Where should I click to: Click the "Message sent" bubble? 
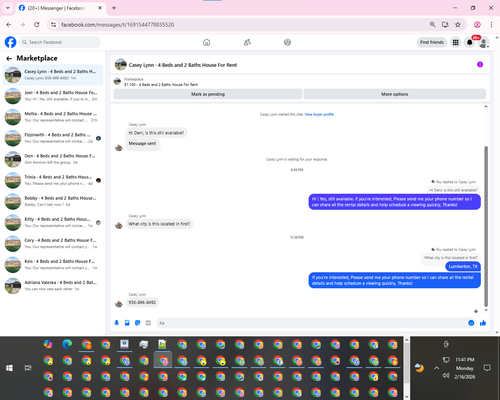(142, 143)
